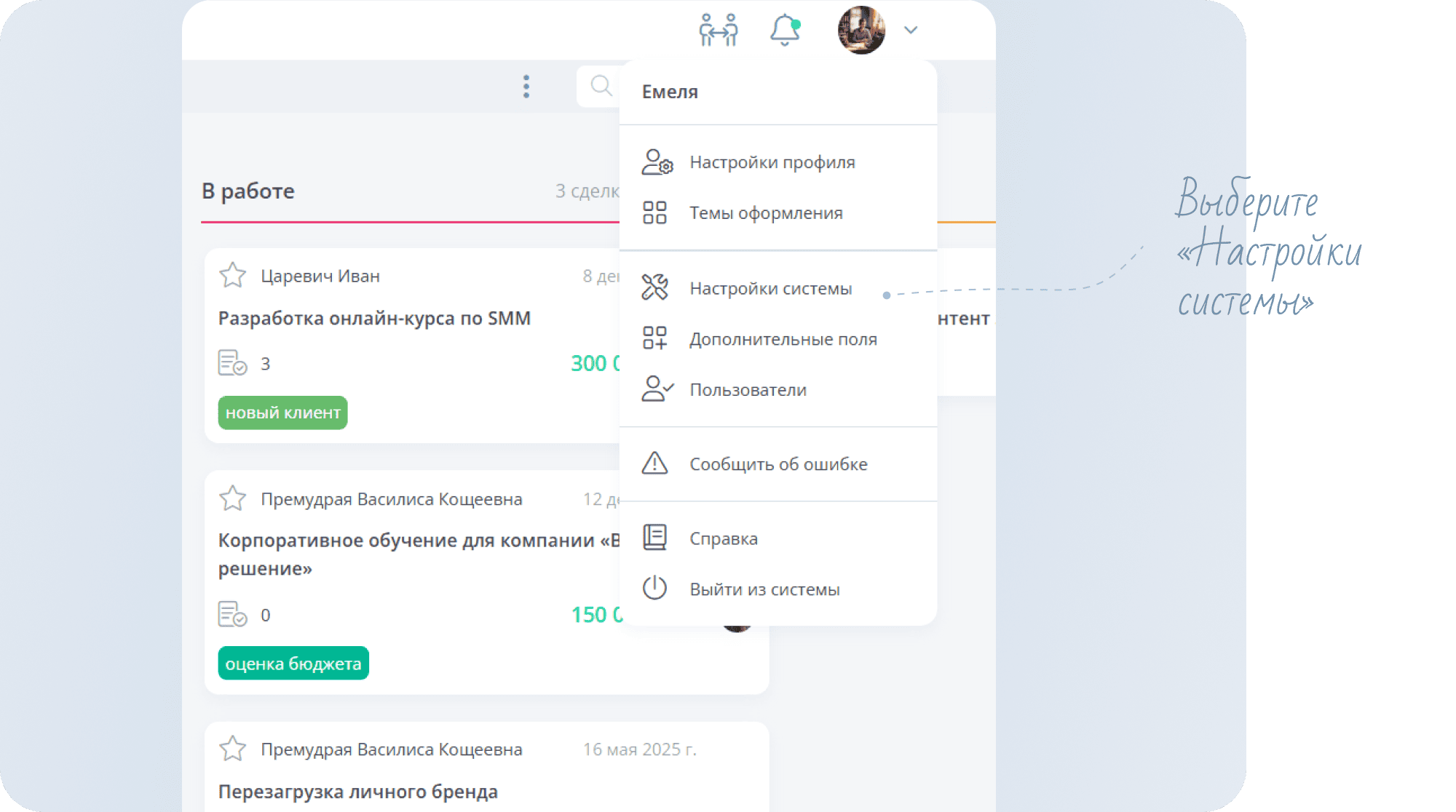1456x812 pixels.
Task: Click the power icon to log out
Action: tap(654, 588)
